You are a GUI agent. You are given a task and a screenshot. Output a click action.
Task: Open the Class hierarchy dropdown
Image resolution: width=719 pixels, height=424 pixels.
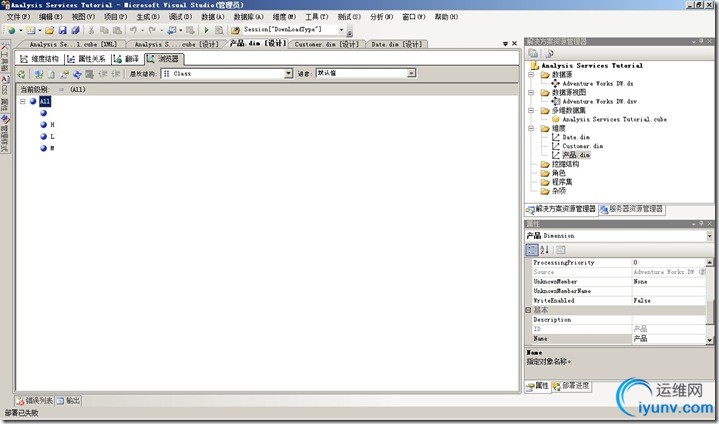[x=288, y=73]
